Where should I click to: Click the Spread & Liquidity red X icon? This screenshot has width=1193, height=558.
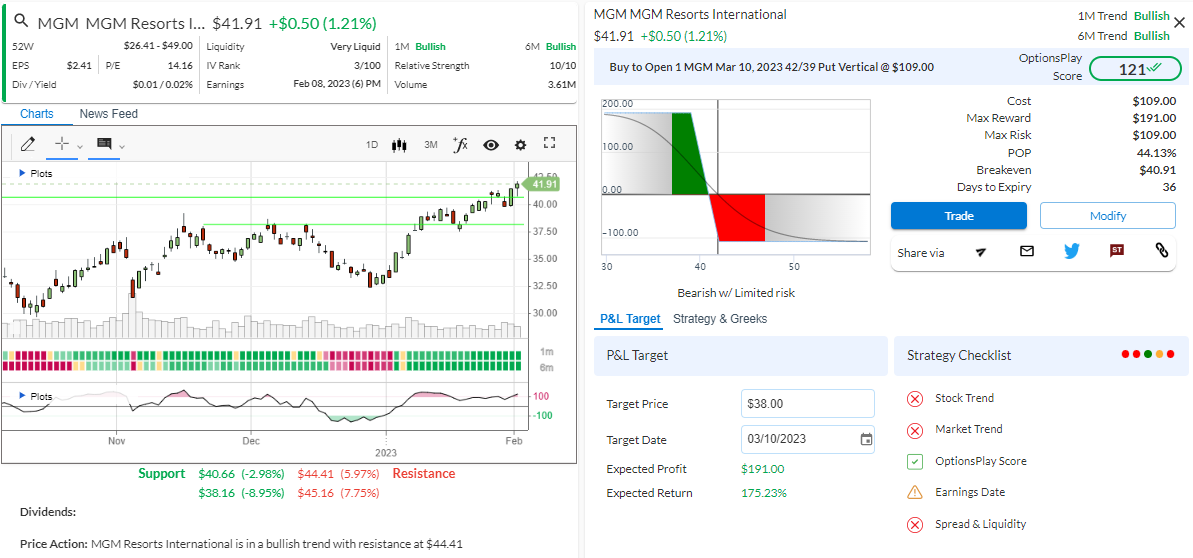915,525
